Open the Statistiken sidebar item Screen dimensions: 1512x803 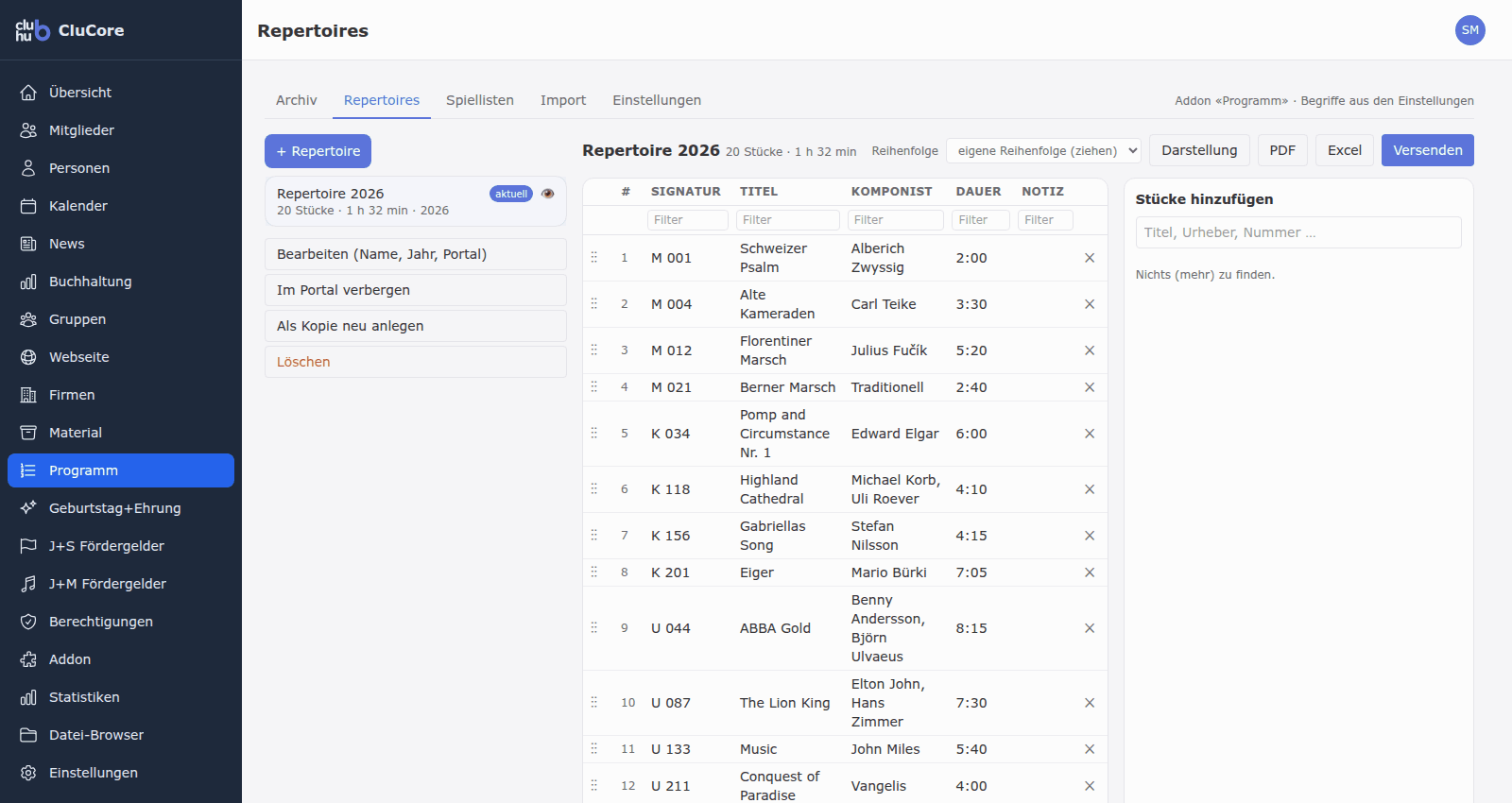[121, 697]
